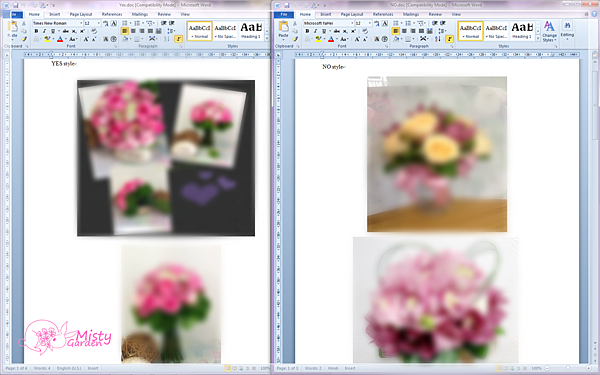Click the highlight color icon in Yes.doc
The width and height of the screenshot is (600, 375).
pyautogui.click(x=47, y=39)
